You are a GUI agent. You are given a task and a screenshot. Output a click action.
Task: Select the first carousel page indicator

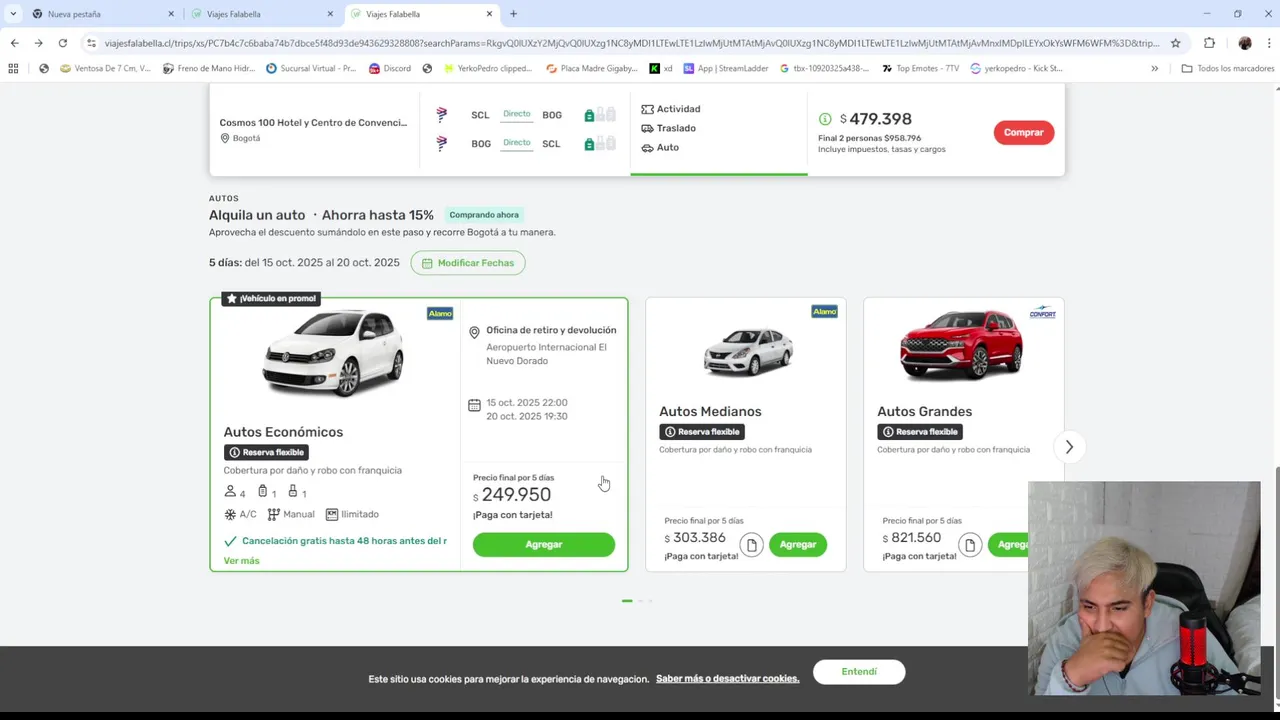[x=627, y=601]
